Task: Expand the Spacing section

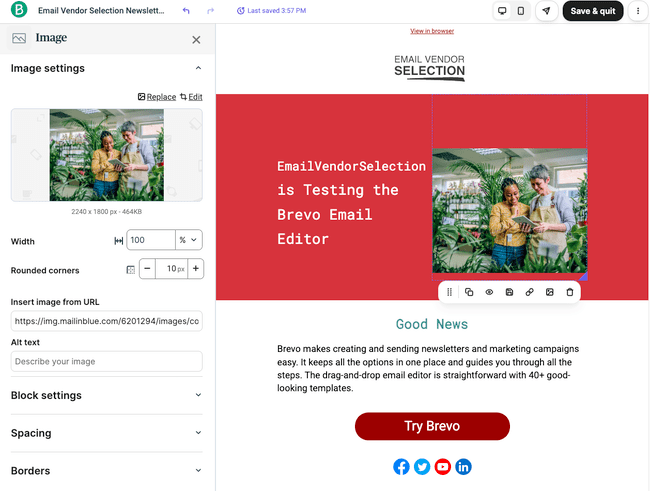Action: tap(106, 433)
